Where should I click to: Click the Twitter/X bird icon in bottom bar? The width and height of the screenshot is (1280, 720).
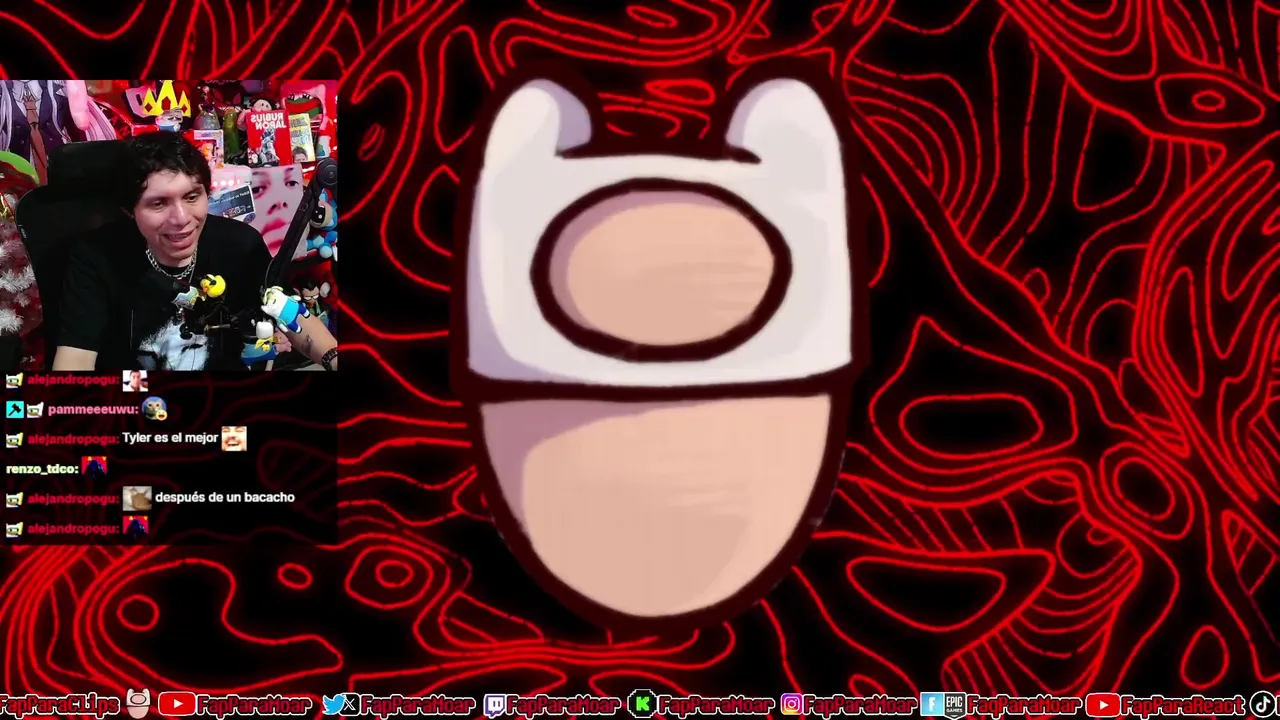tap(340, 705)
